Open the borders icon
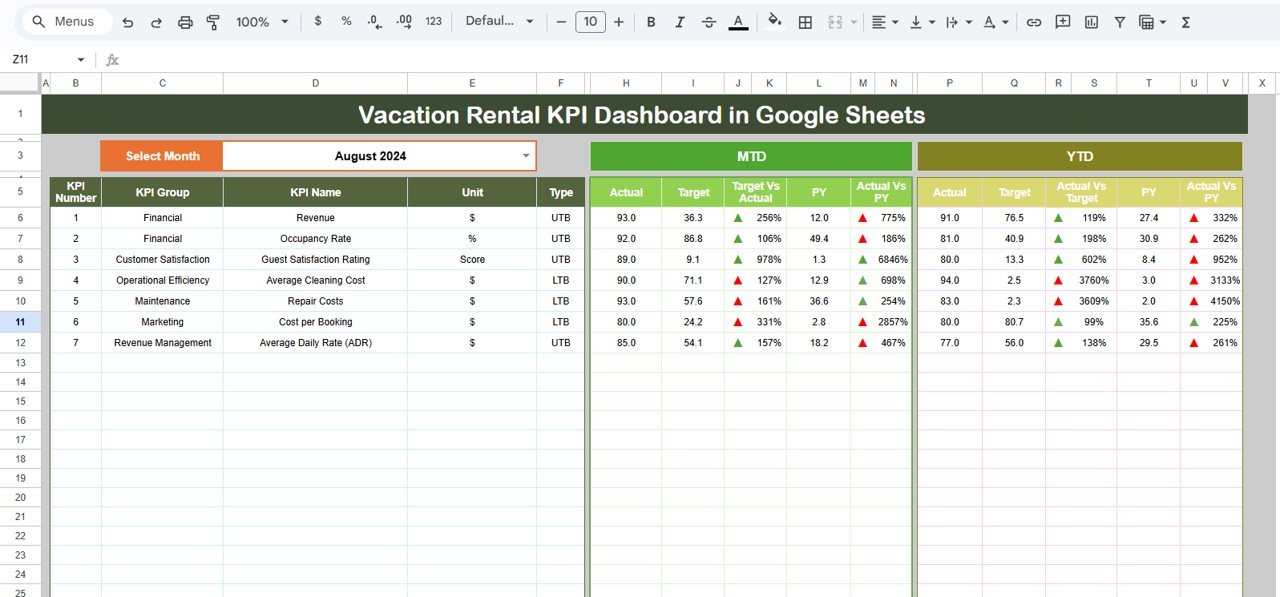Screen dimensions: 1280x597 click(805, 21)
